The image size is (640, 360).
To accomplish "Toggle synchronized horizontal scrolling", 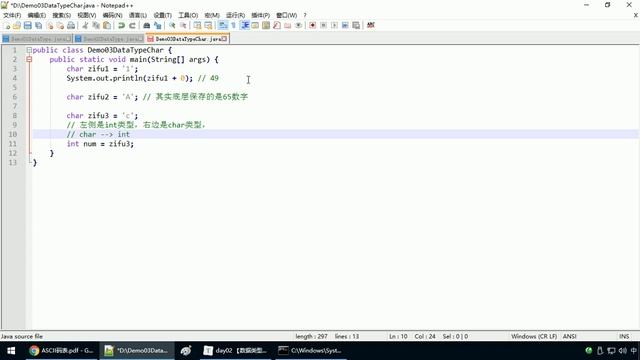I will coord(209,25).
